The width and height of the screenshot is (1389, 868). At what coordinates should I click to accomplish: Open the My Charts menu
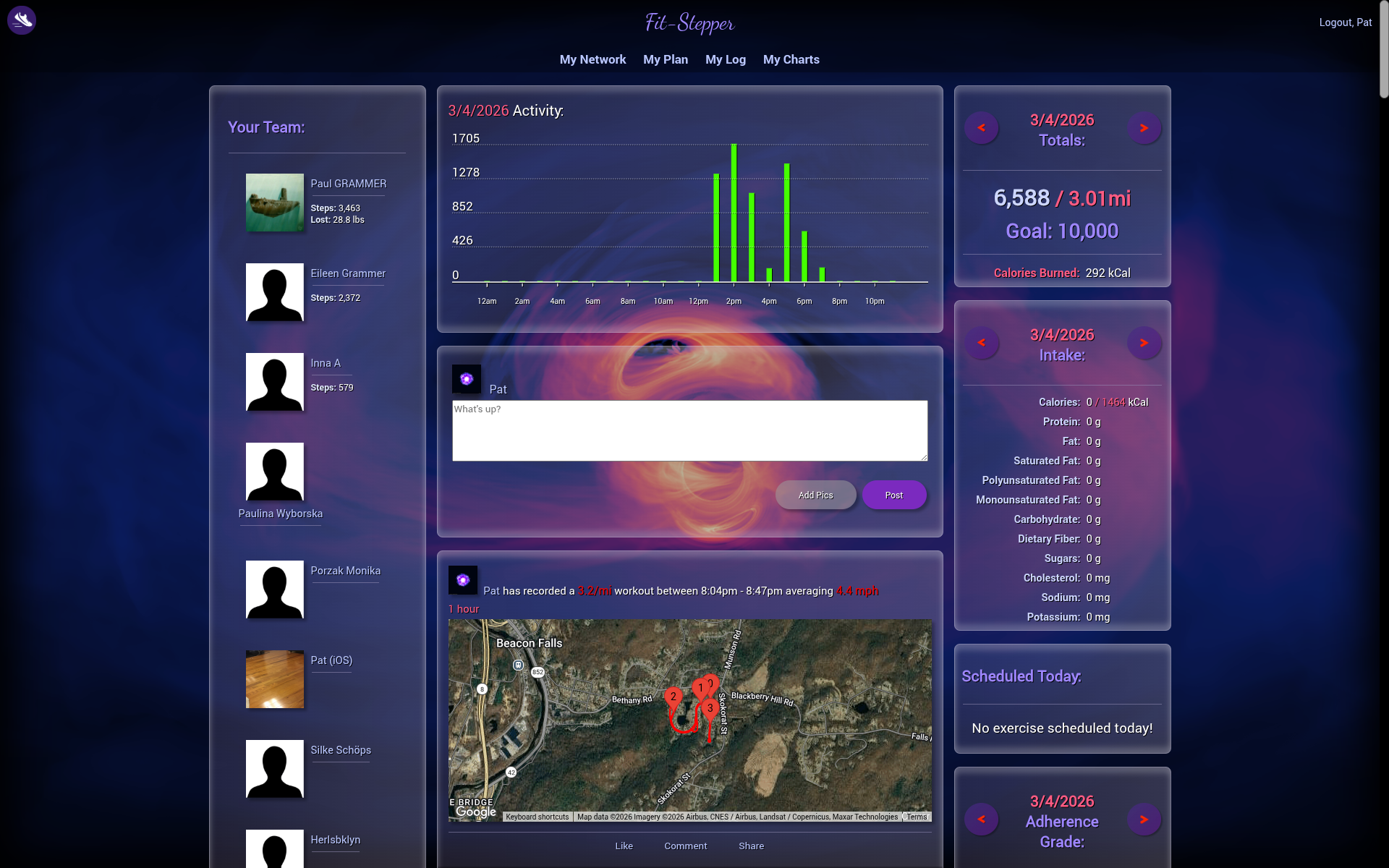click(x=791, y=59)
